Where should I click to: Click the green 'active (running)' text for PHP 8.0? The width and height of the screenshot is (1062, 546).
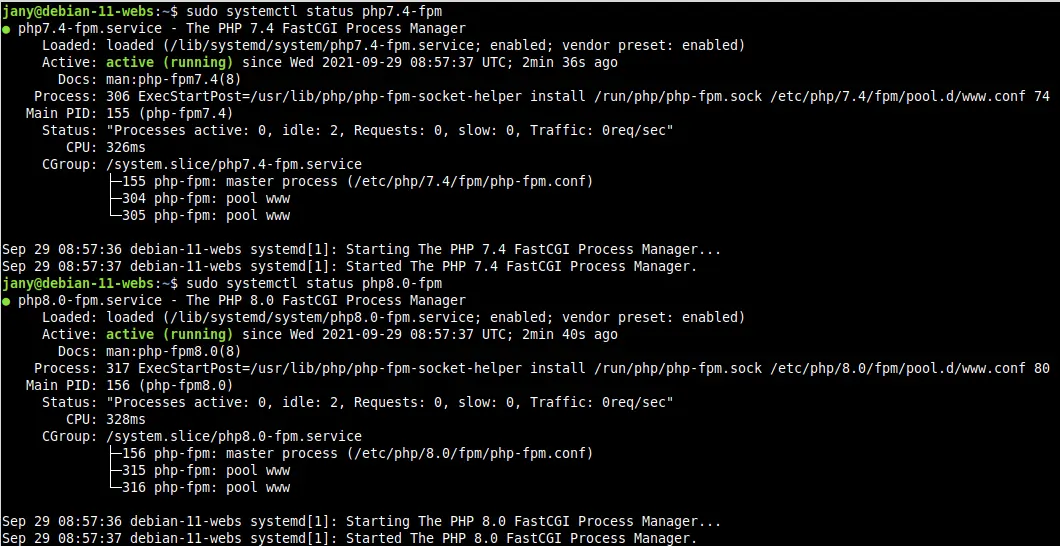169,335
